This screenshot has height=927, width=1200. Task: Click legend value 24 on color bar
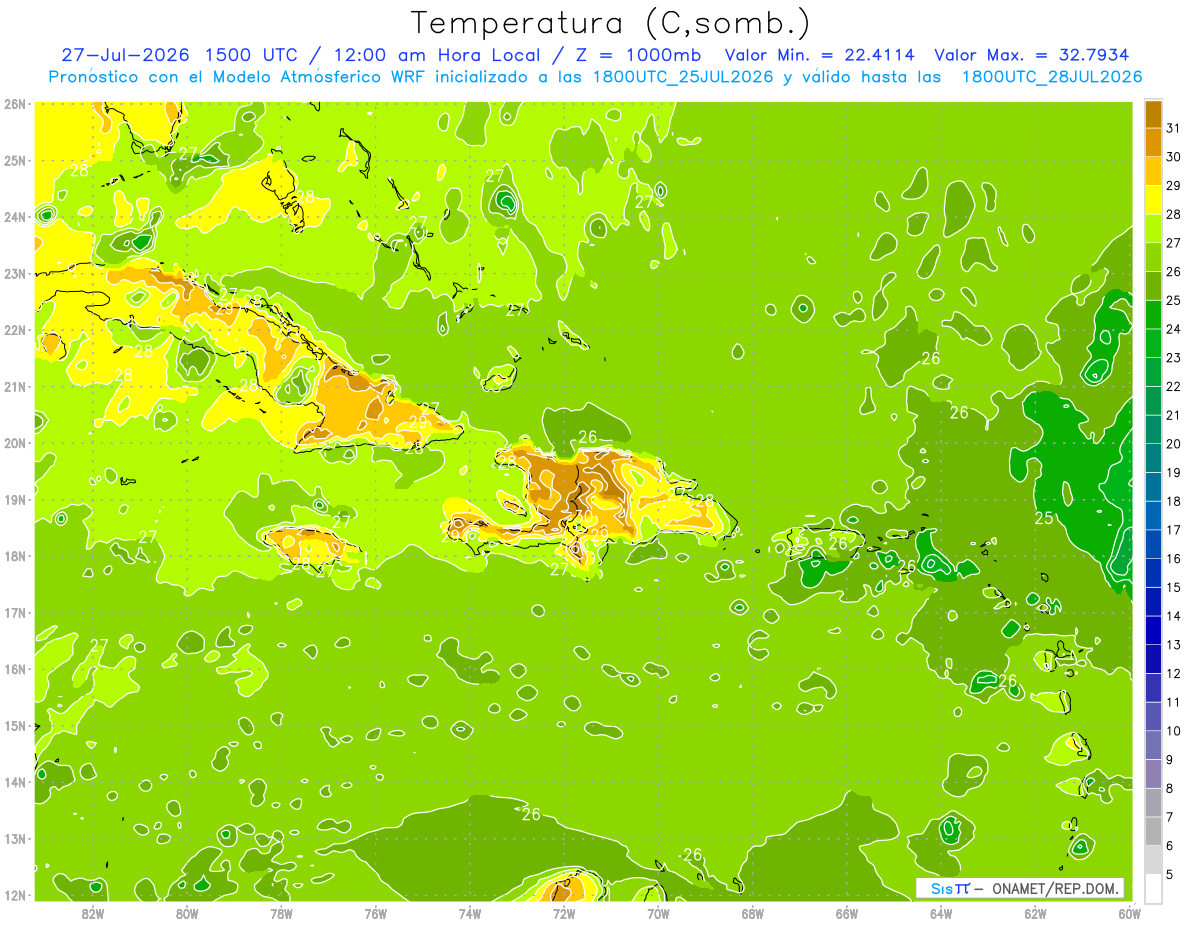(1174, 329)
